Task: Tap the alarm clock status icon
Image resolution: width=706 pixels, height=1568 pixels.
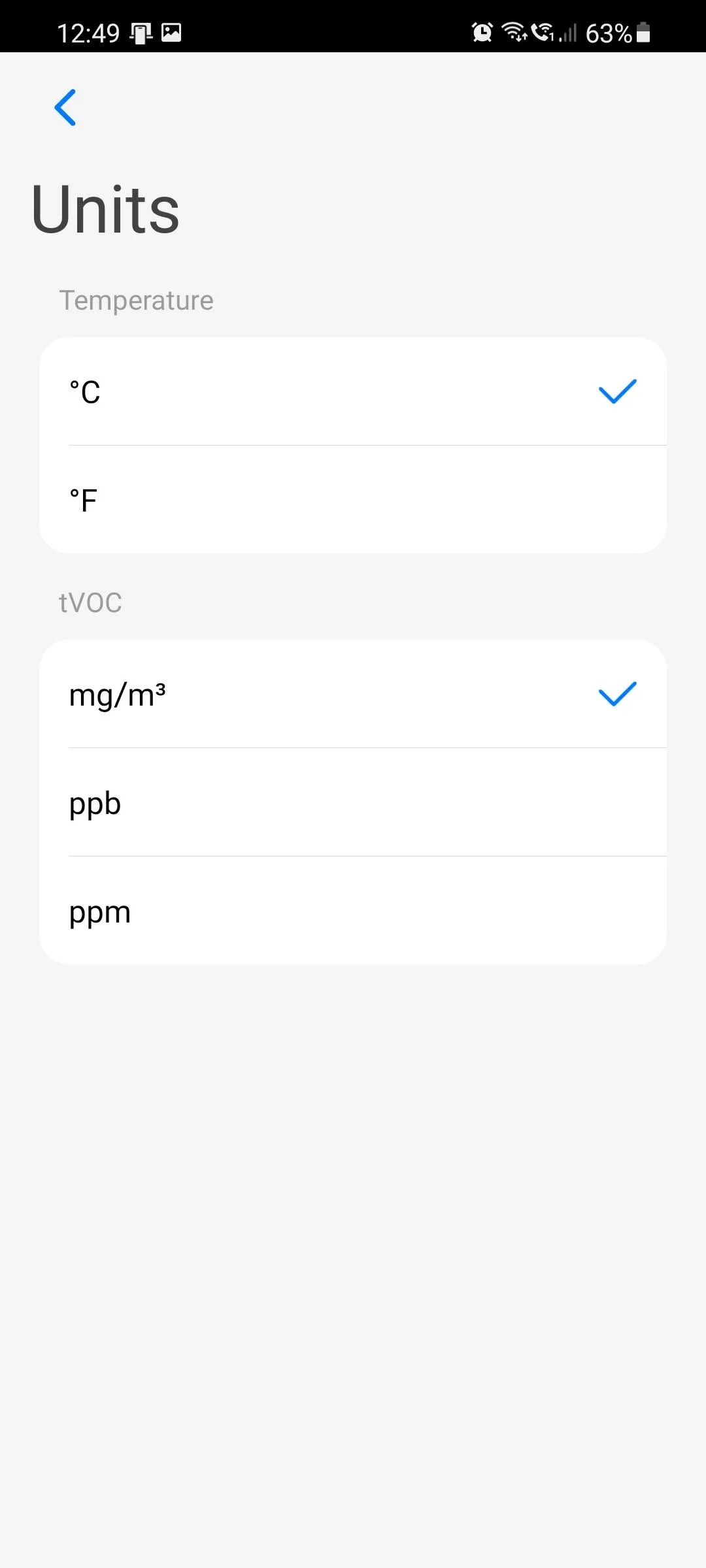Action: (x=482, y=32)
